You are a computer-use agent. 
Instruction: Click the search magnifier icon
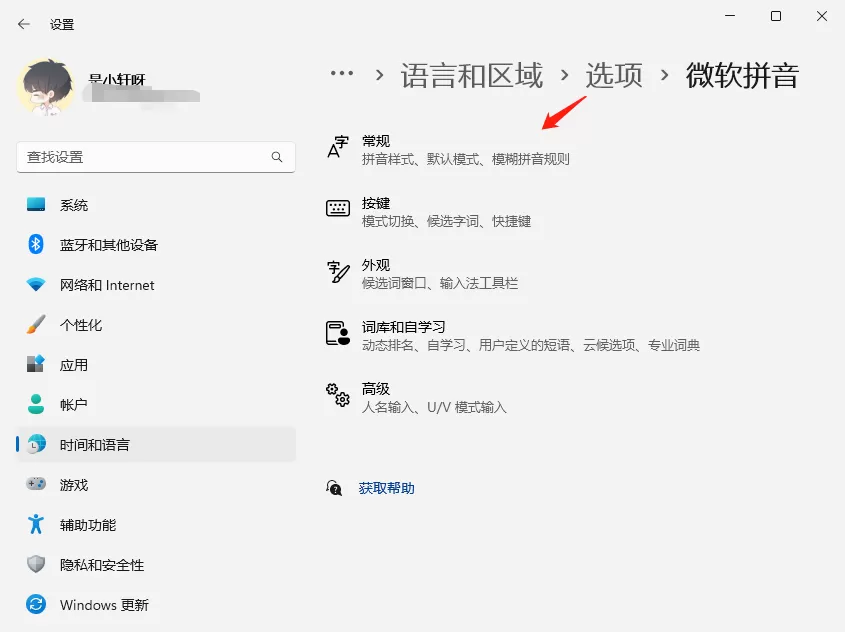[277, 157]
